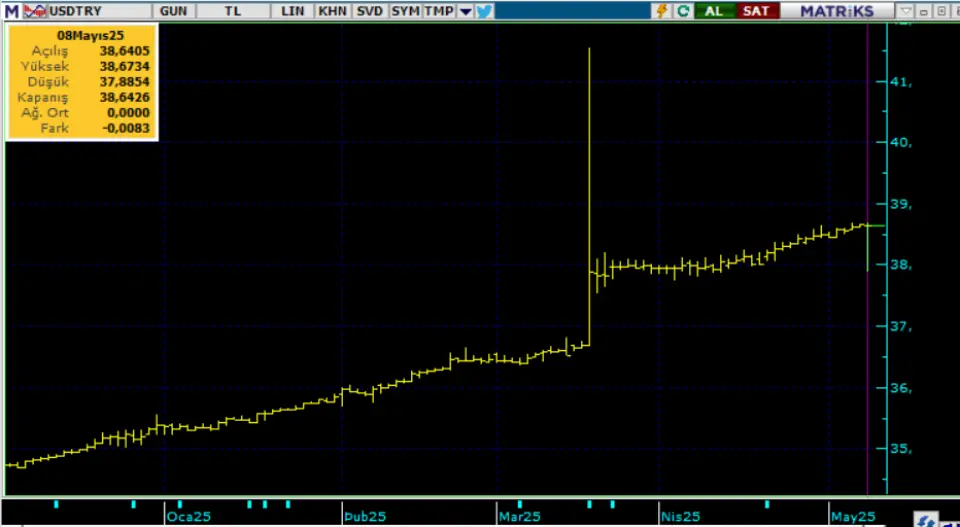Expand the dropdown arrow after TMP
Screen dimensions: 960x527
click(466, 11)
